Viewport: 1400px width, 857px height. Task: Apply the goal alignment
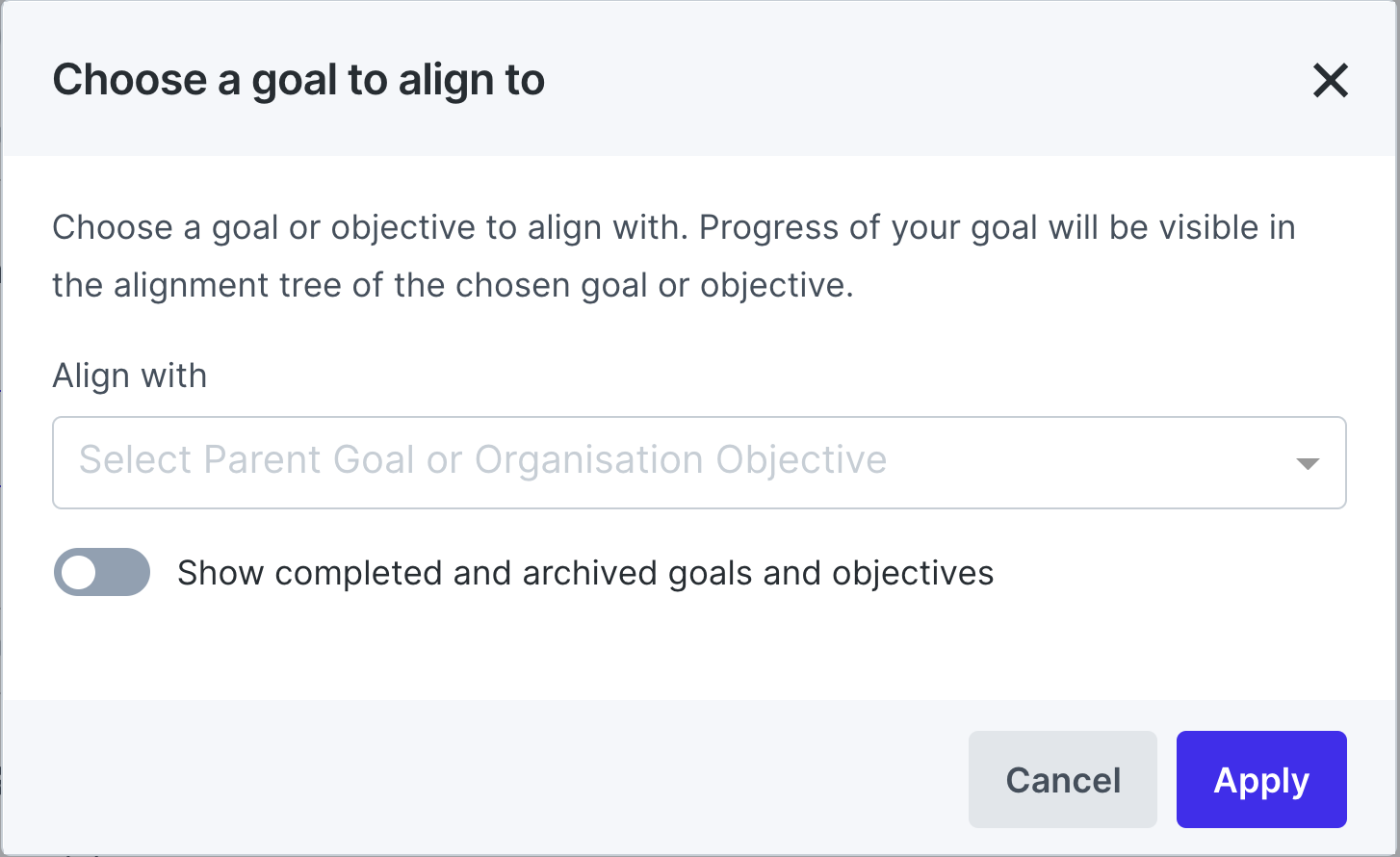pyautogui.click(x=1261, y=780)
